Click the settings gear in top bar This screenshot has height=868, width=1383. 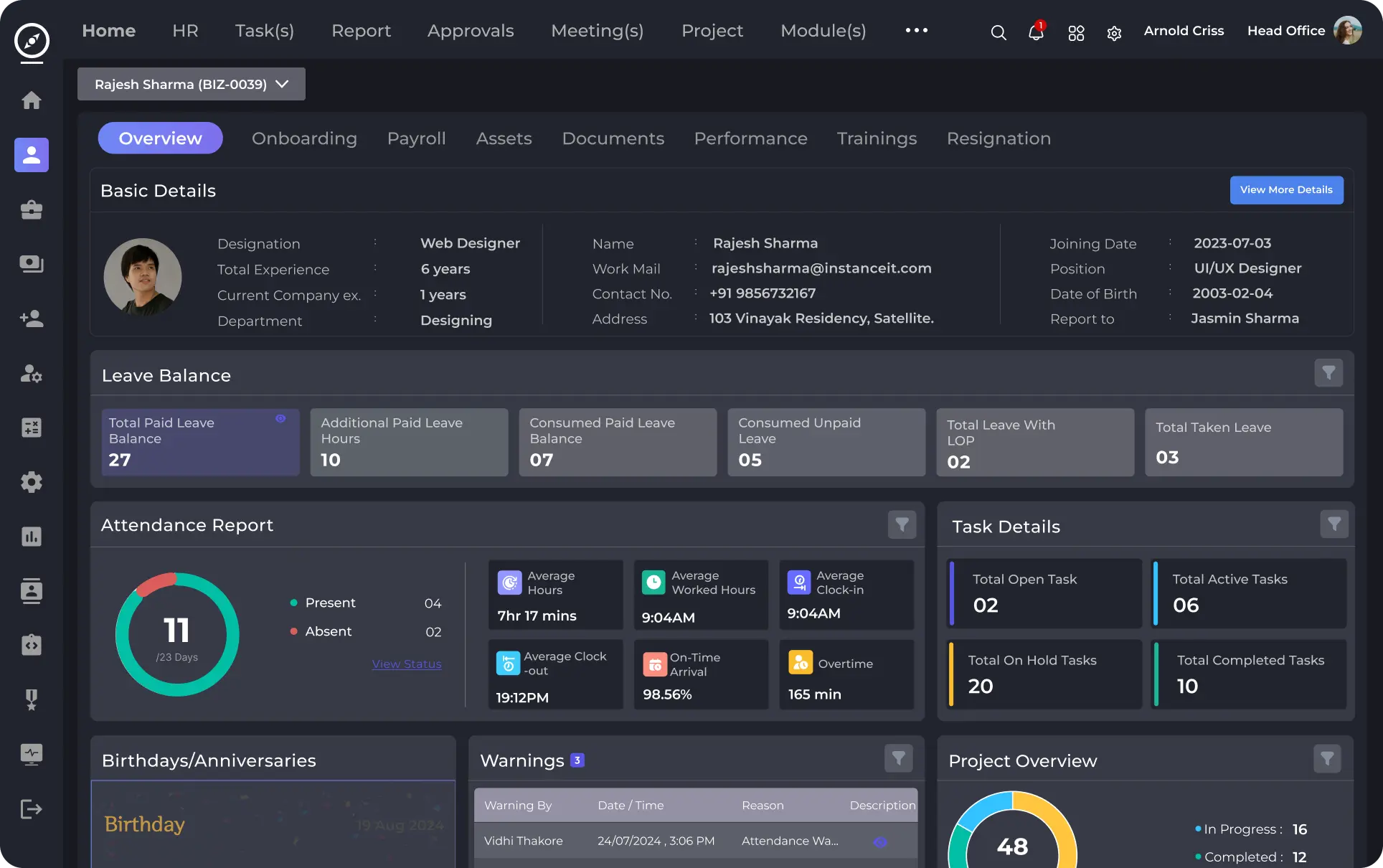tap(1114, 33)
